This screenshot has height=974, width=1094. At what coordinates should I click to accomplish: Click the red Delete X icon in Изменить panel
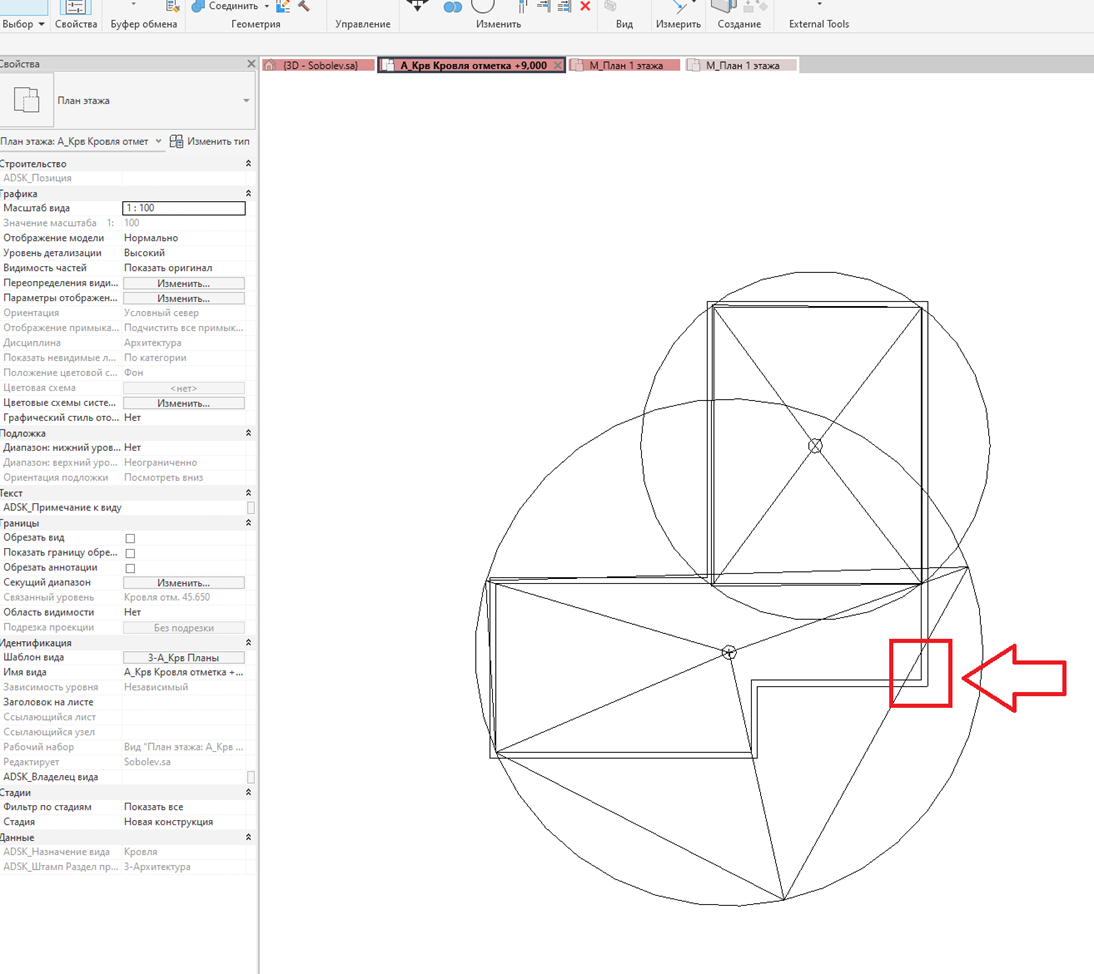coord(585,6)
